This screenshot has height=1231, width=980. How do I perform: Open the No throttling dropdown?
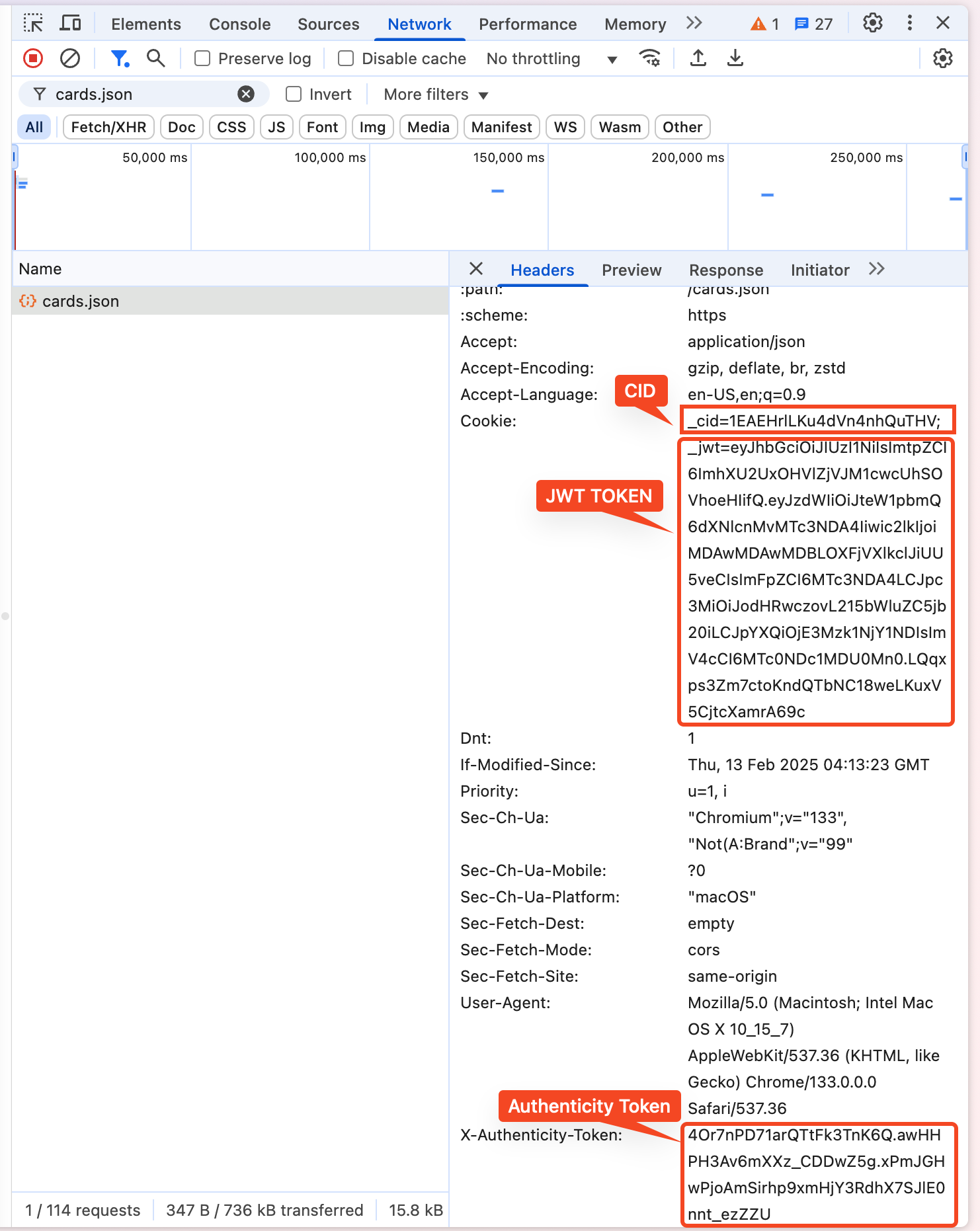[x=552, y=59]
